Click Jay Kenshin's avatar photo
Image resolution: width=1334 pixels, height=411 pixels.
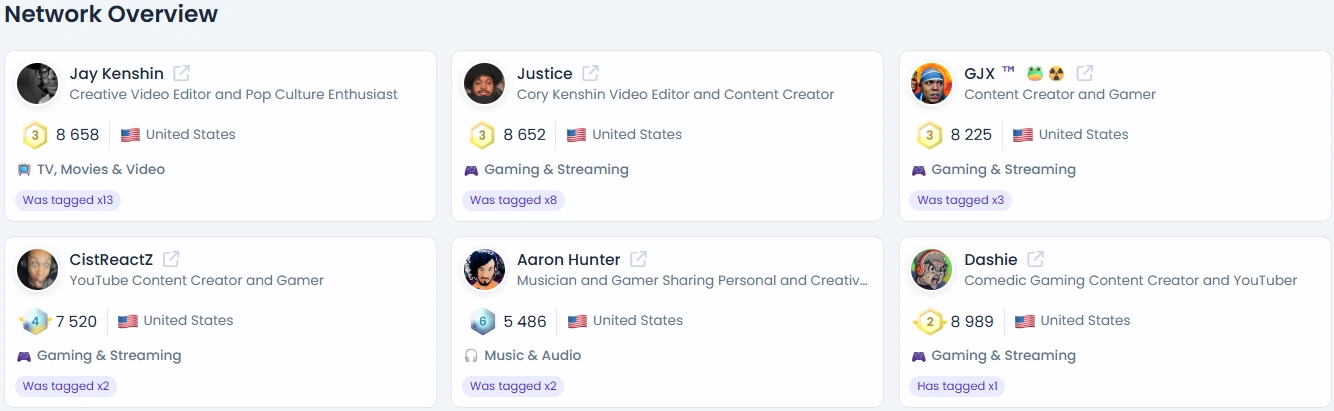(38, 84)
